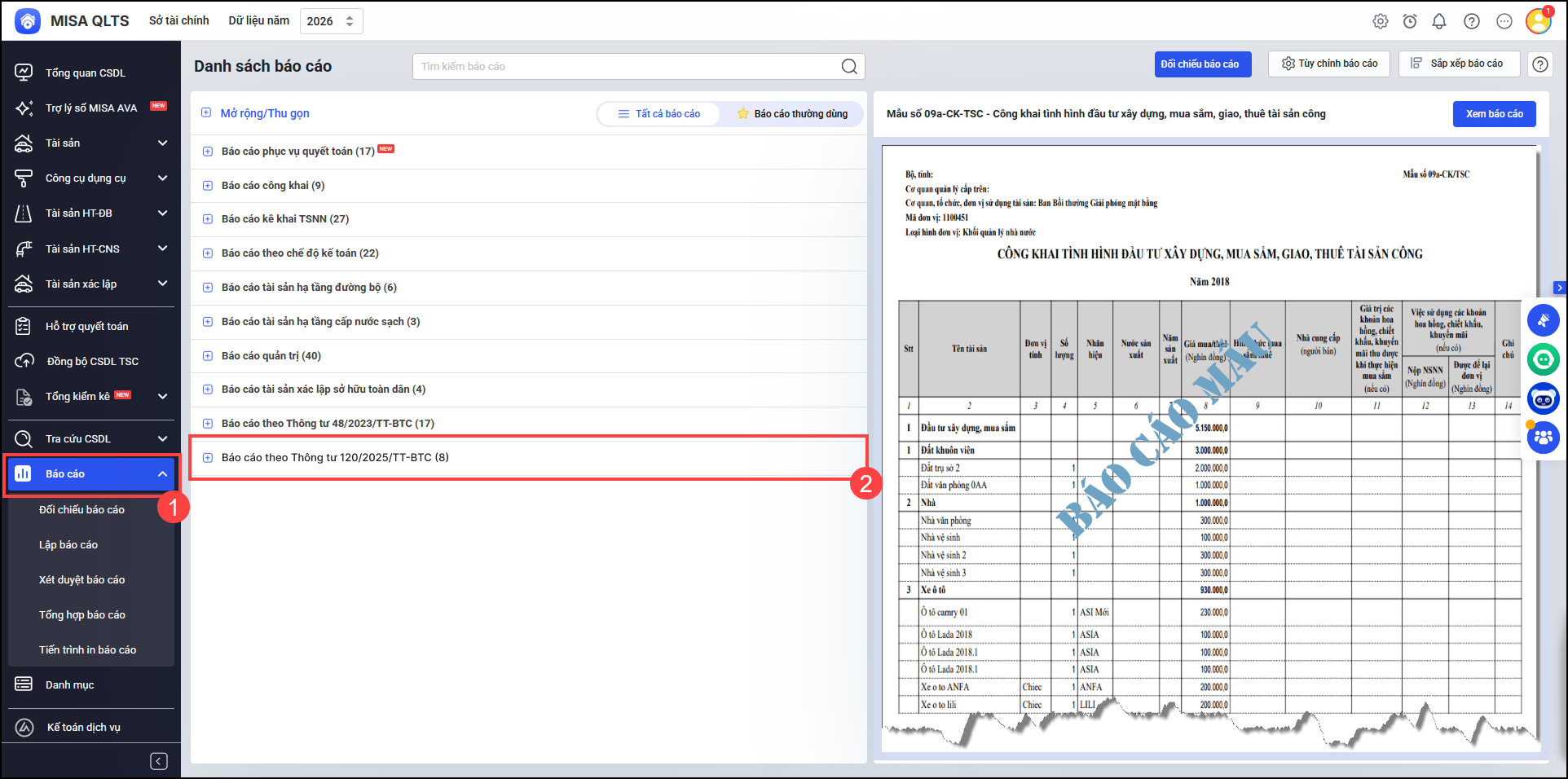Click the Tùy chỉnh báo cáo button
This screenshot has width=1568, height=779.
pos(1329,64)
